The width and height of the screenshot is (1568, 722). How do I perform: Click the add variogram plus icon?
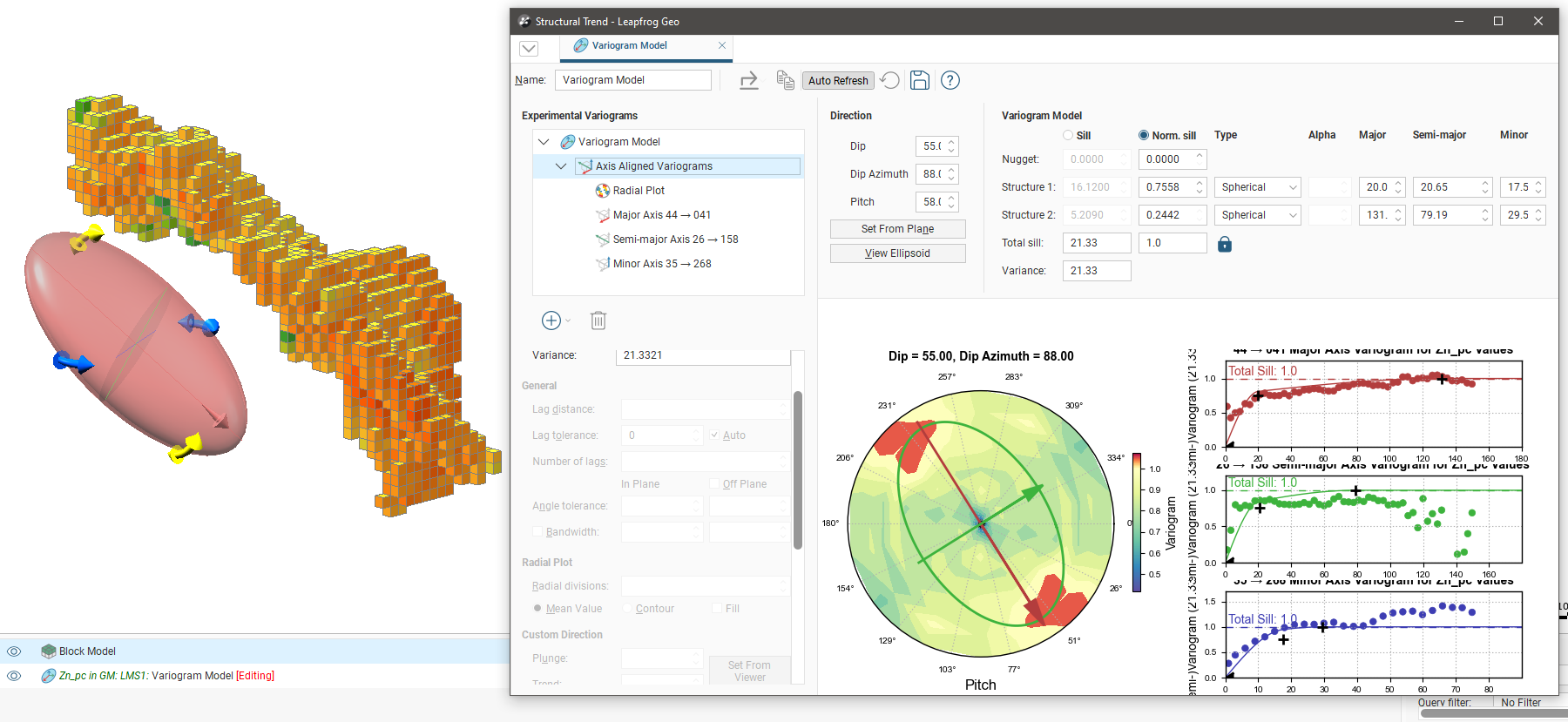tap(551, 321)
